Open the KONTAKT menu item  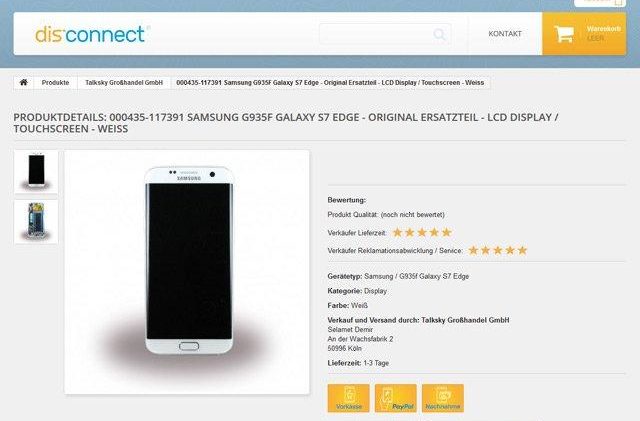click(x=505, y=34)
